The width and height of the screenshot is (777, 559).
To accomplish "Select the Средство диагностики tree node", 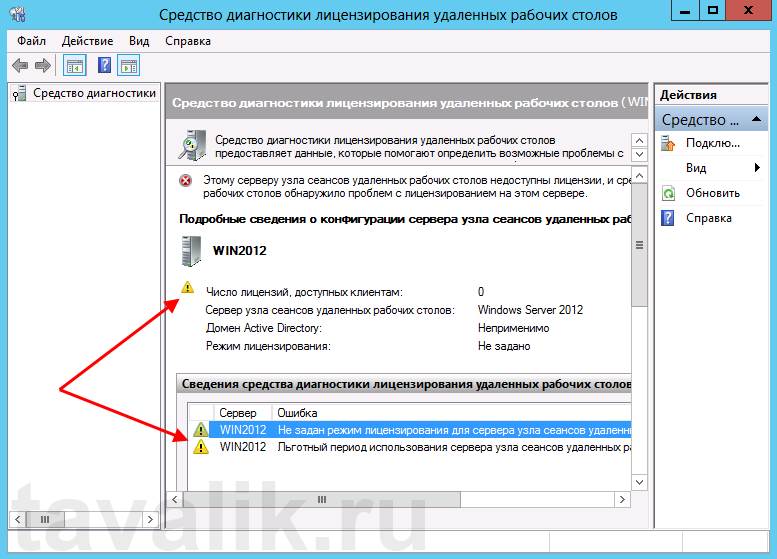I will pos(94,93).
